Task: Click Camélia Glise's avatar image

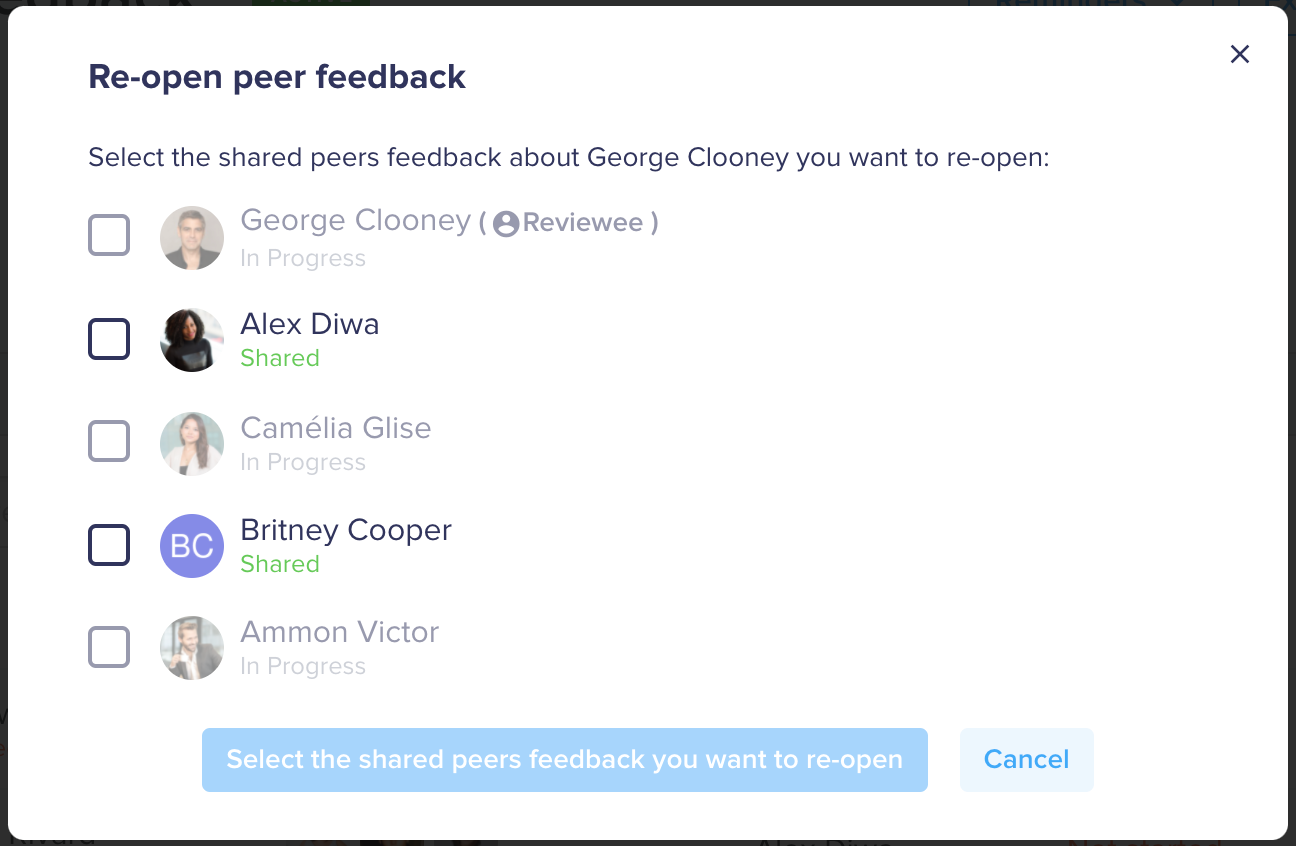Action: coord(192,443)
